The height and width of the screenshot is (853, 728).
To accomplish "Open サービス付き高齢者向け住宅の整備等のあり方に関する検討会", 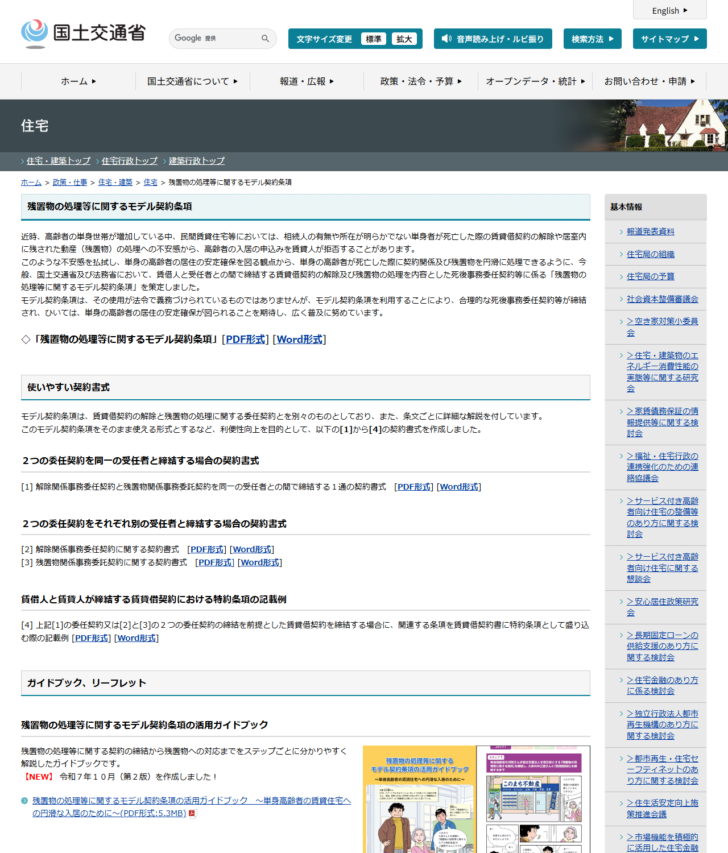I will pyautogui.click(x=662, y=517).
